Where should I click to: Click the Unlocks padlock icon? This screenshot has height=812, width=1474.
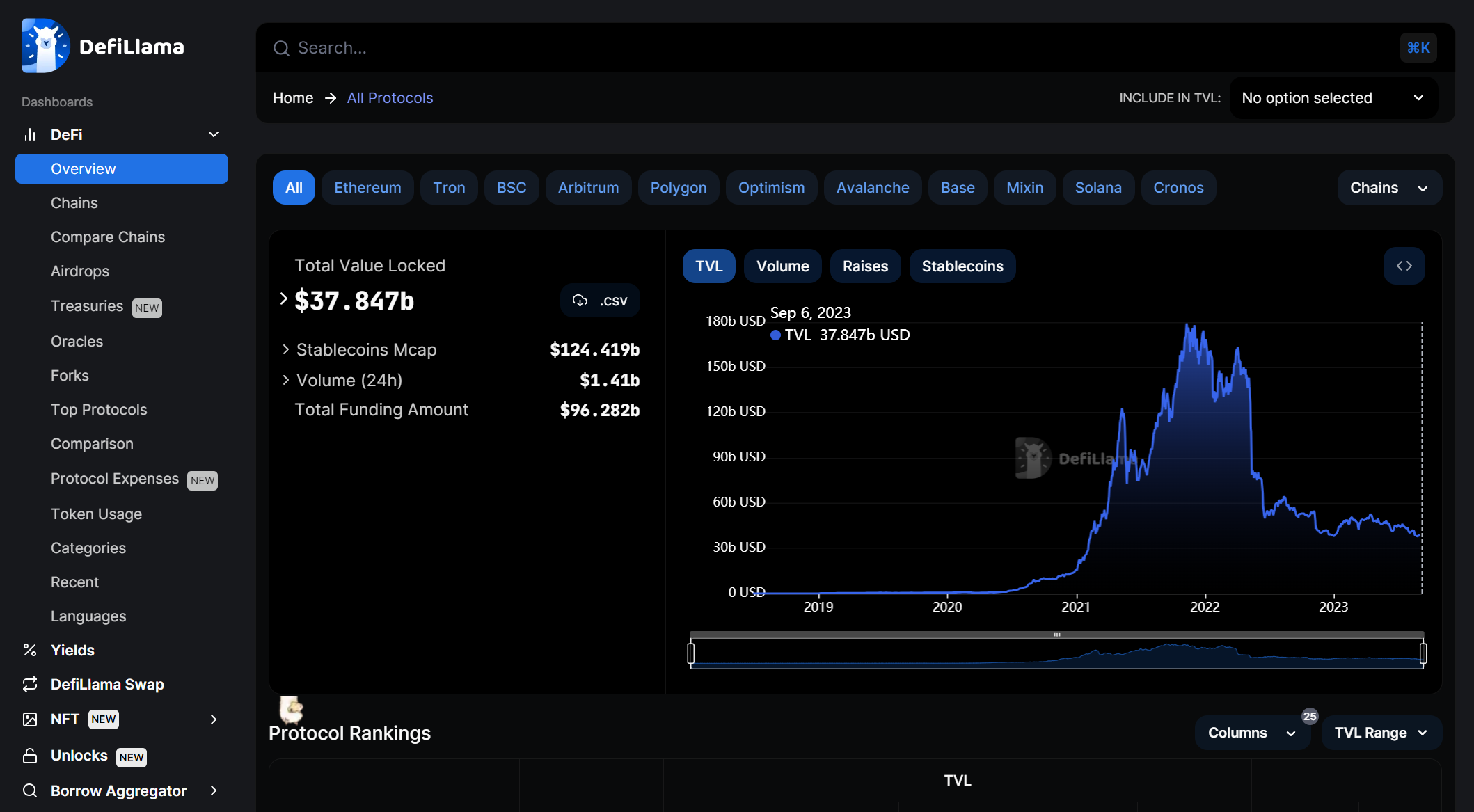30,756
